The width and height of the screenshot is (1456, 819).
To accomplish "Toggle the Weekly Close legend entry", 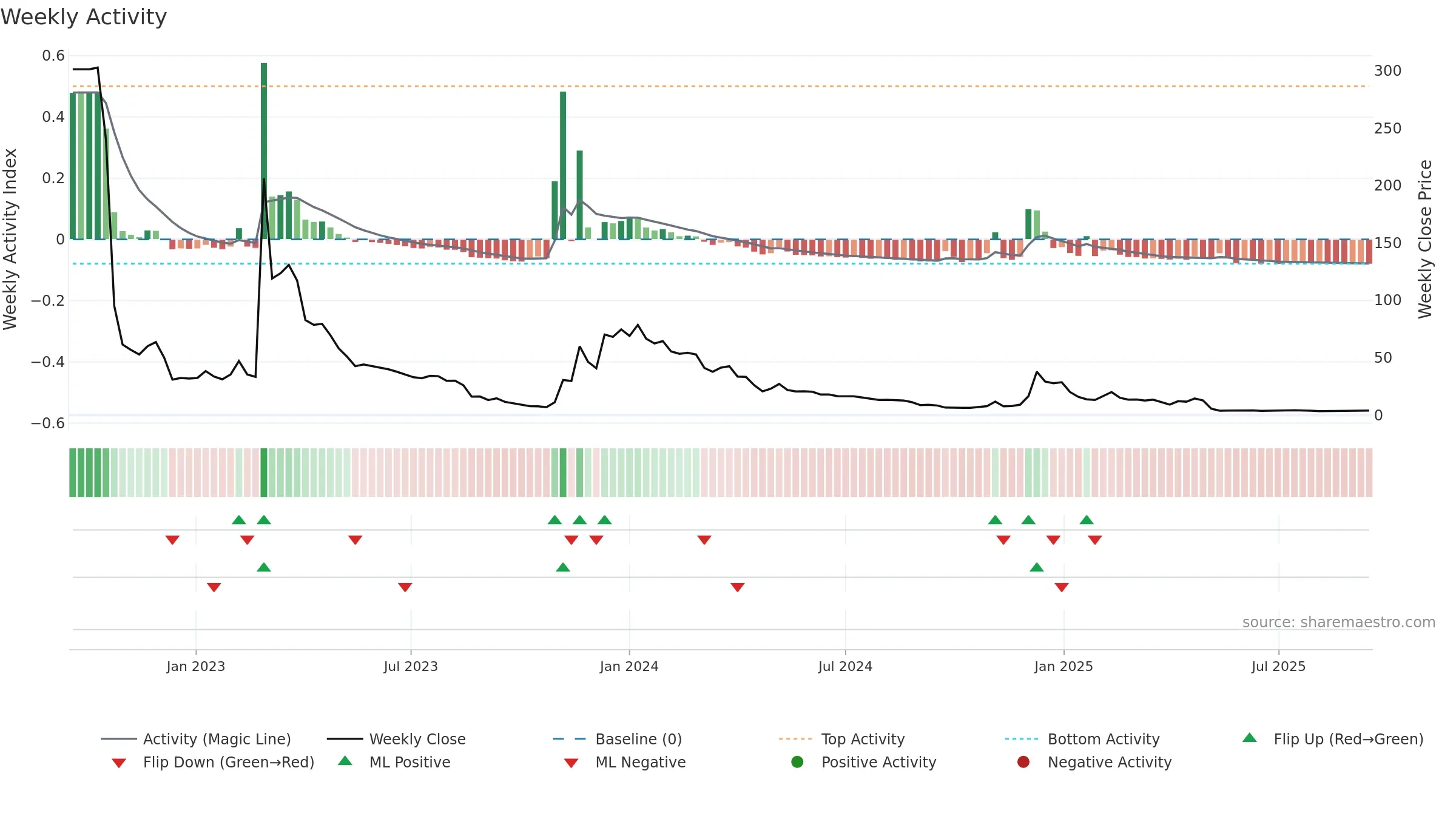I will tap(396, 739).
